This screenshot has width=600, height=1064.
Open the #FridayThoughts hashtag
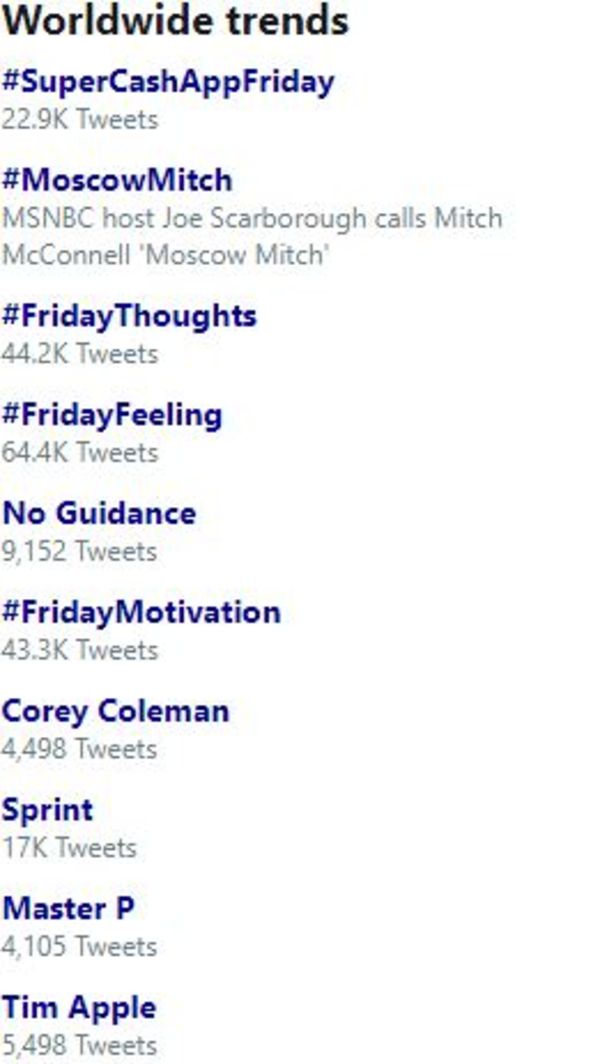point(130,318)
